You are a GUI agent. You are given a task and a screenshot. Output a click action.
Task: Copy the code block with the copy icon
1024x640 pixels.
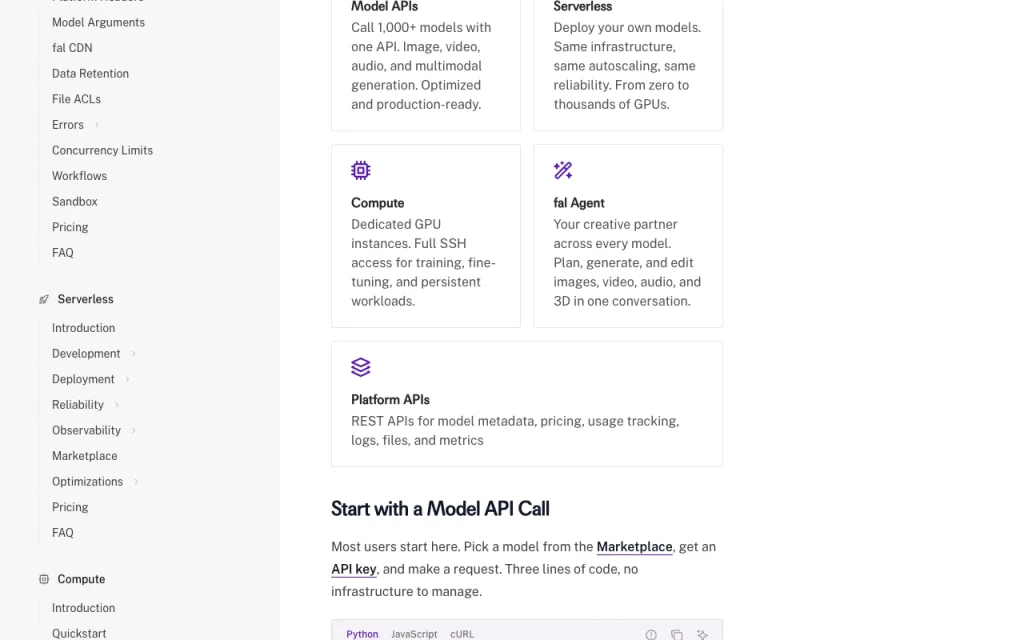click(x=677, y=635)
